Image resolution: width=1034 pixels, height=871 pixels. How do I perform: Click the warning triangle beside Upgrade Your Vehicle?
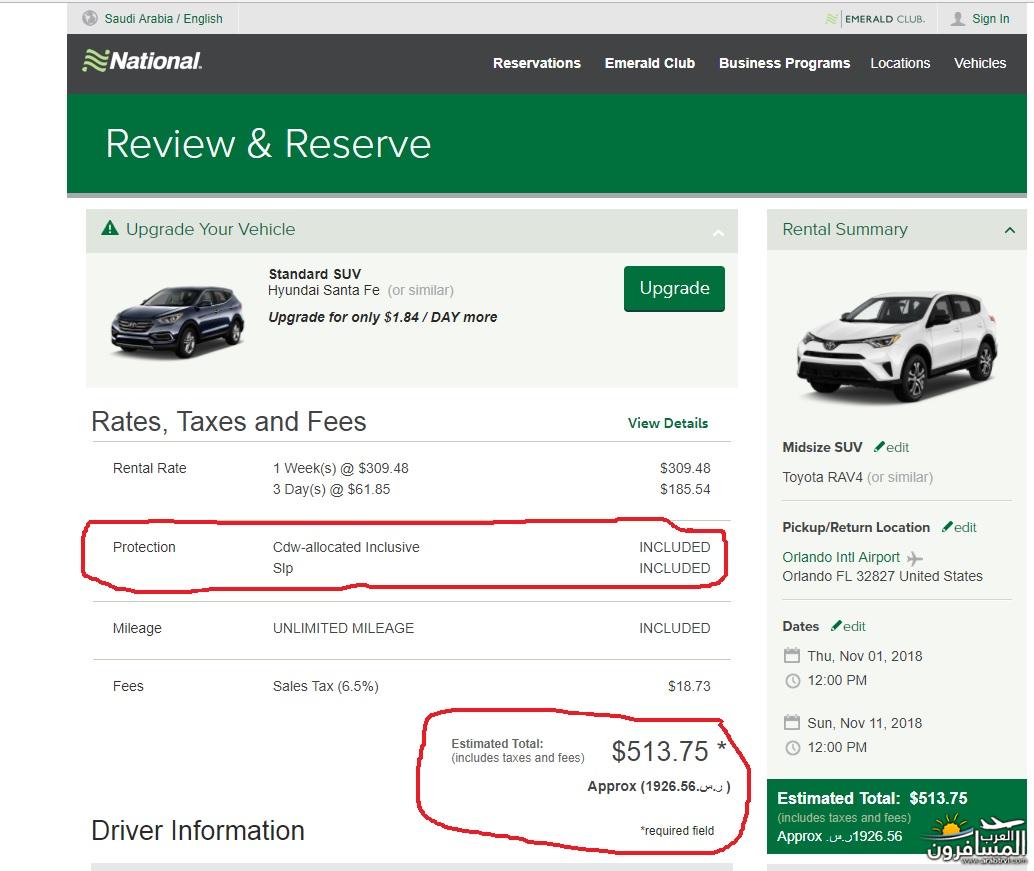point(109,228)
